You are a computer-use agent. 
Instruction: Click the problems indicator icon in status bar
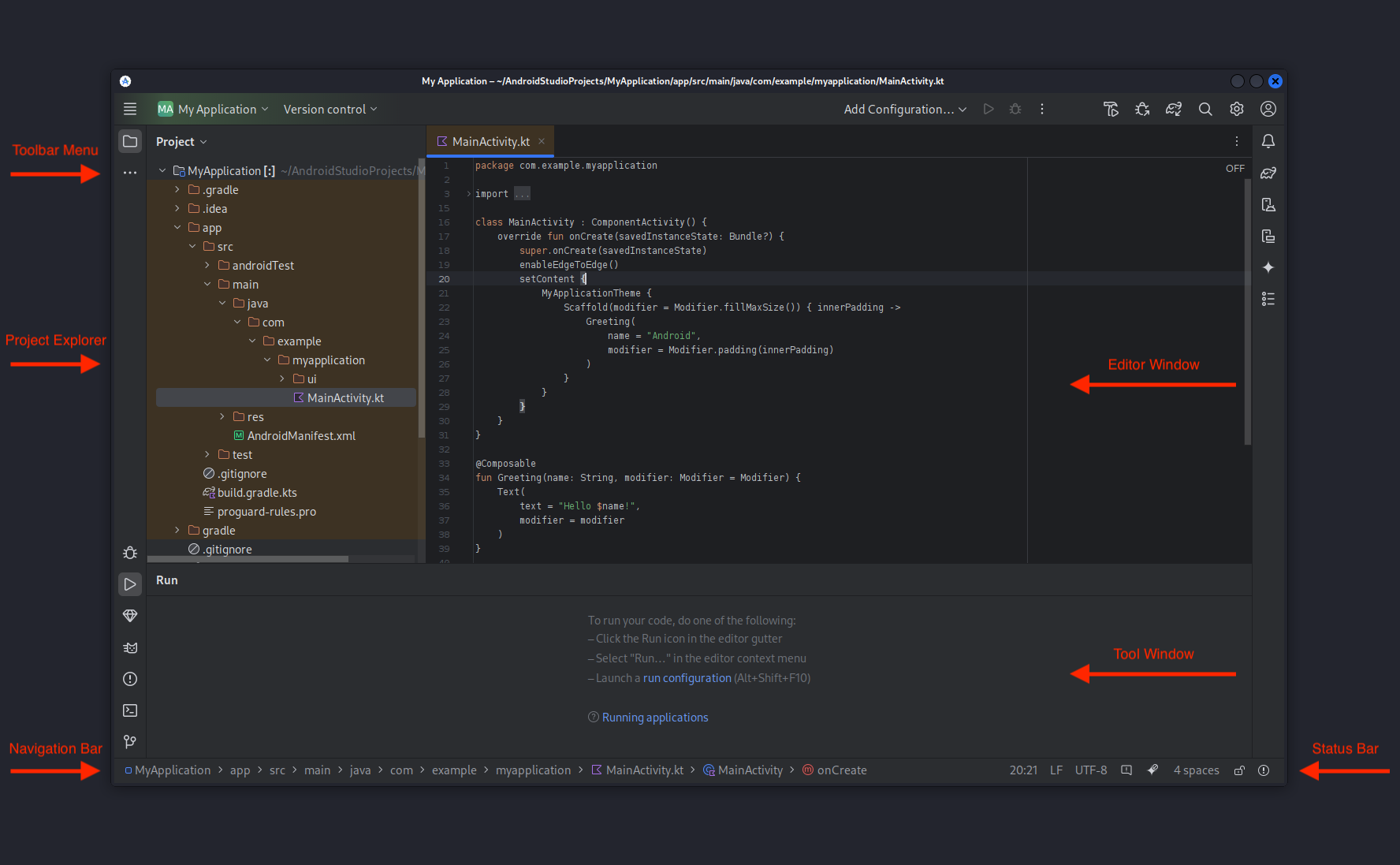(x=1264, y=770)
